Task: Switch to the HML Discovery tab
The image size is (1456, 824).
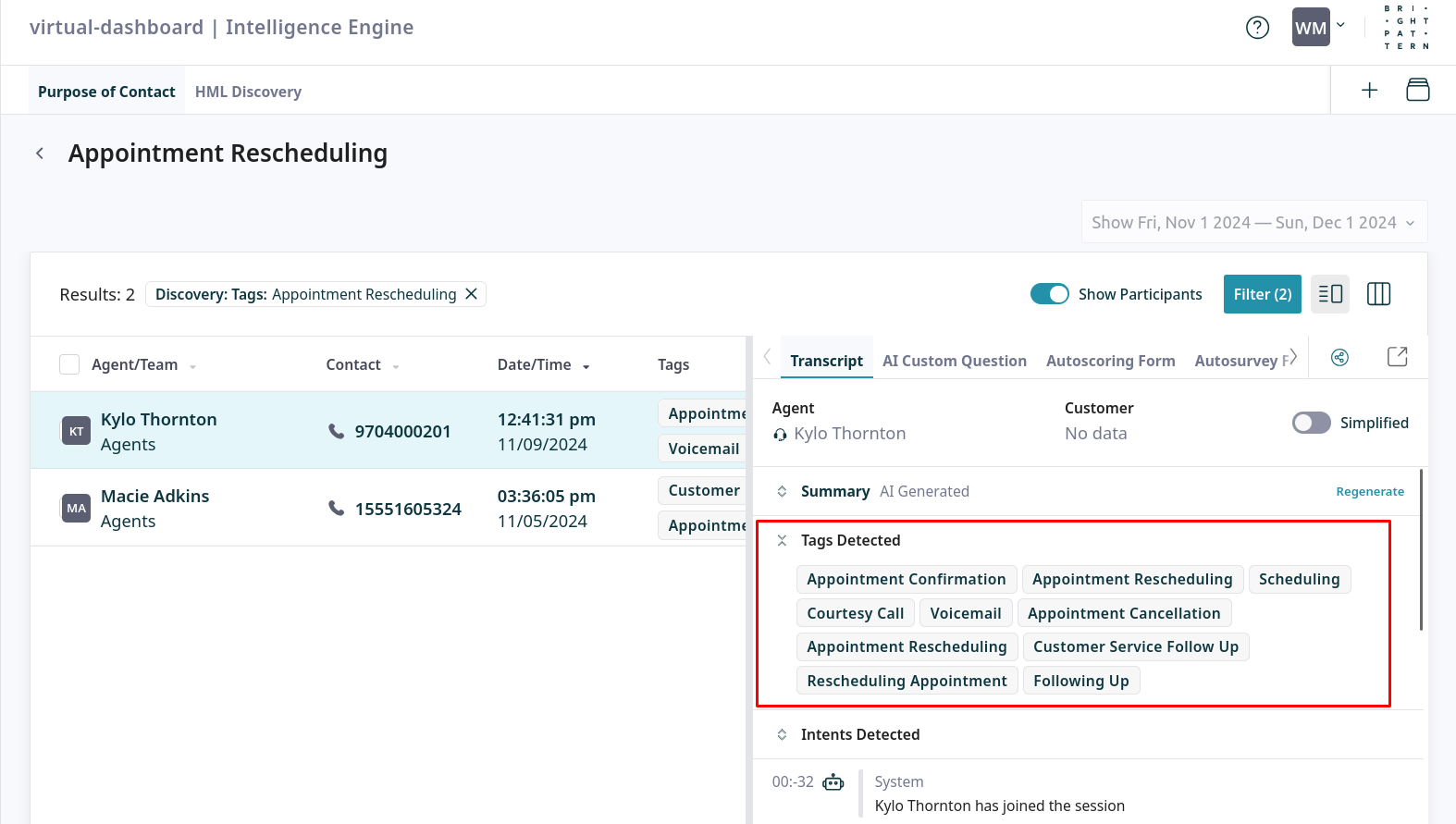Action: 248,92
